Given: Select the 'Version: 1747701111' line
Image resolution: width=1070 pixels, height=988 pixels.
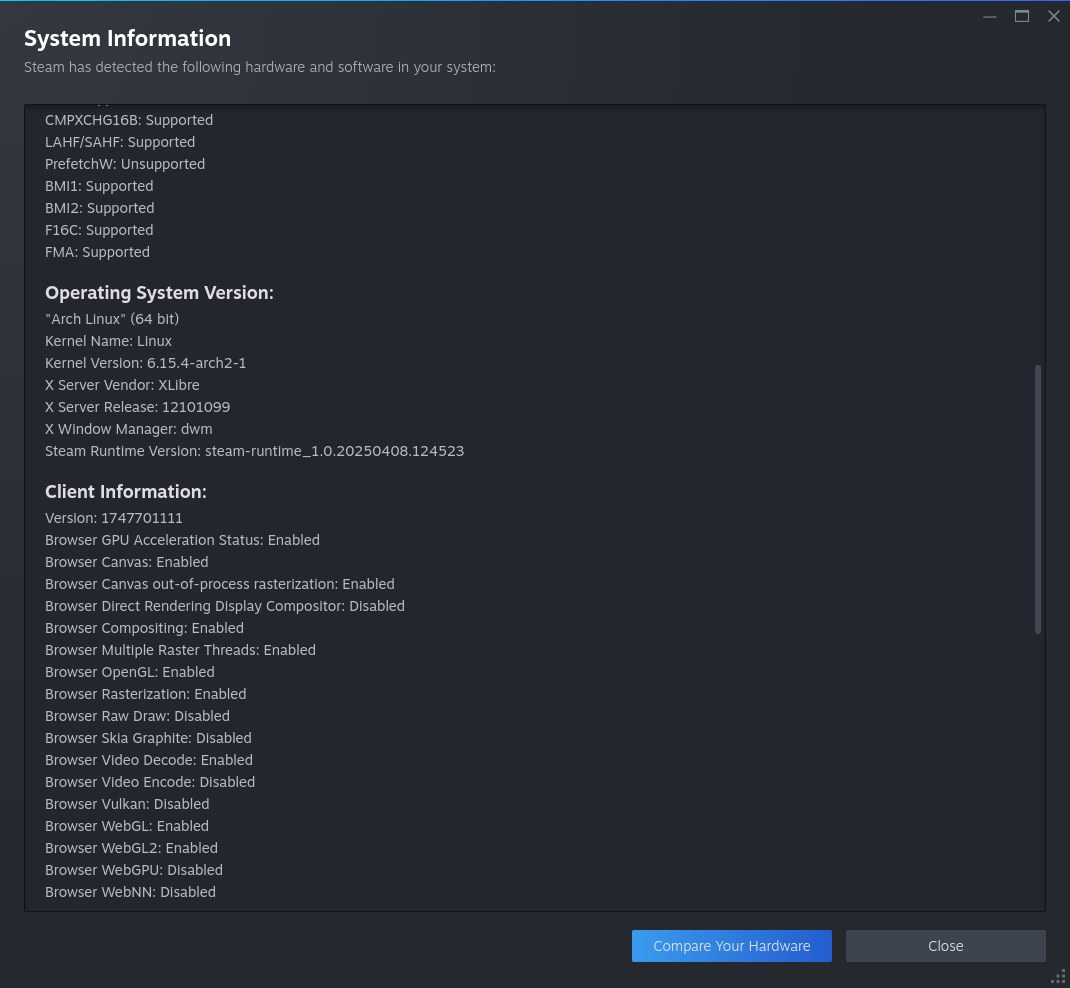Looking at the screenshot, I should 114,518.
